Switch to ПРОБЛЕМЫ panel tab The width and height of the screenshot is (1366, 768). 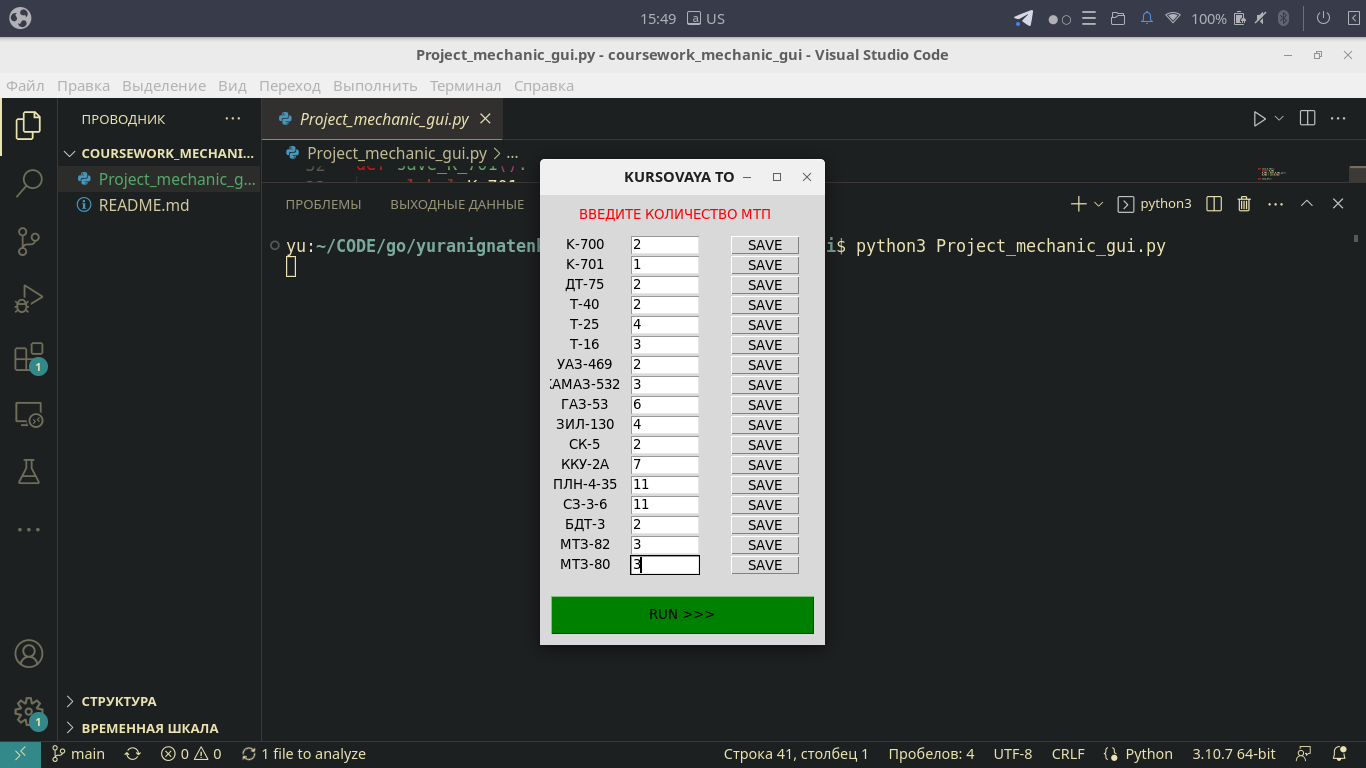[323, 204]
